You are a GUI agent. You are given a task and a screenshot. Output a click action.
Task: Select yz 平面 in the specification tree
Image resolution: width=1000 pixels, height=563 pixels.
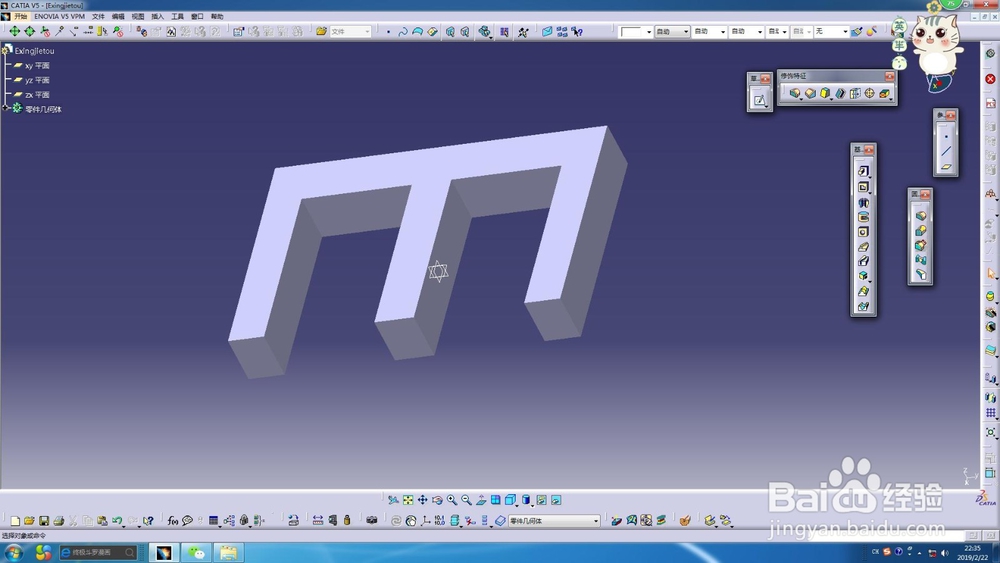pos(37,80)
